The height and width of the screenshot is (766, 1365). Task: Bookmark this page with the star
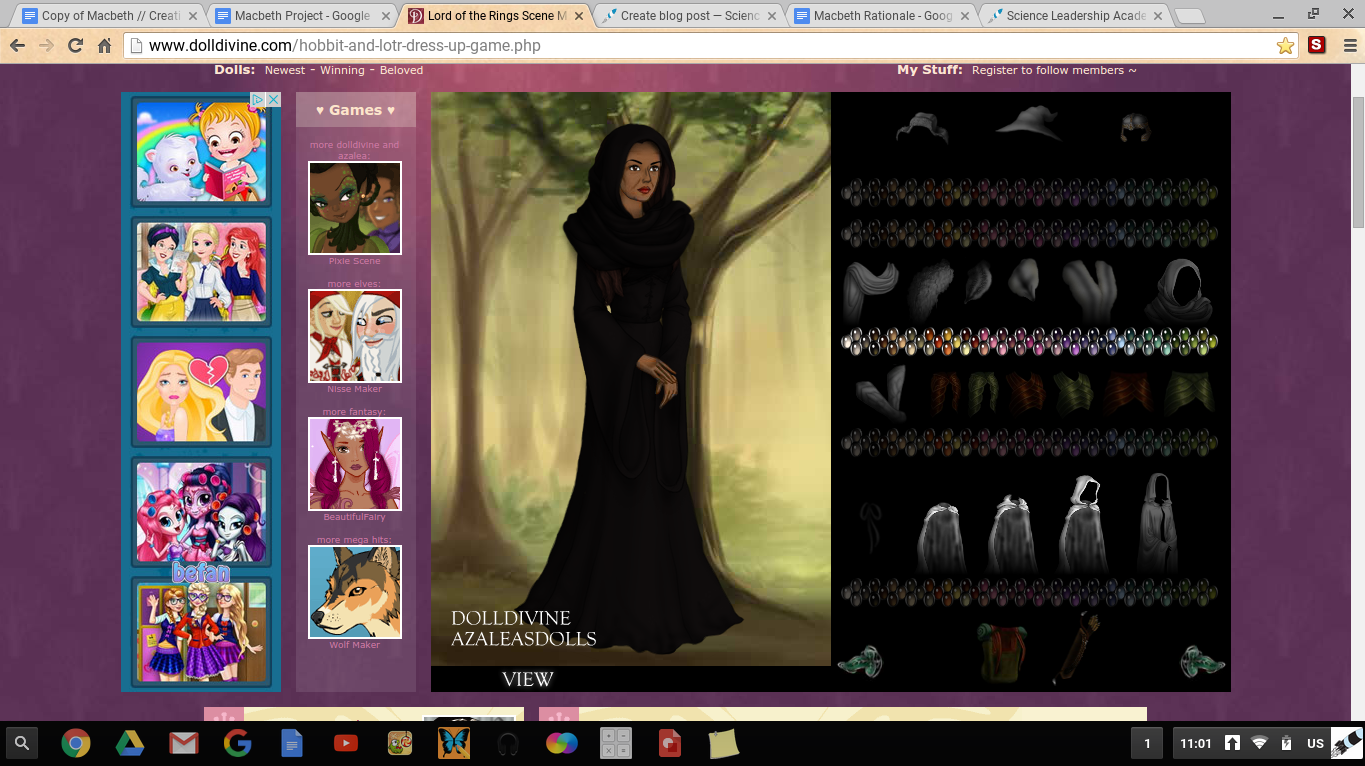(x=1285, y=46)
